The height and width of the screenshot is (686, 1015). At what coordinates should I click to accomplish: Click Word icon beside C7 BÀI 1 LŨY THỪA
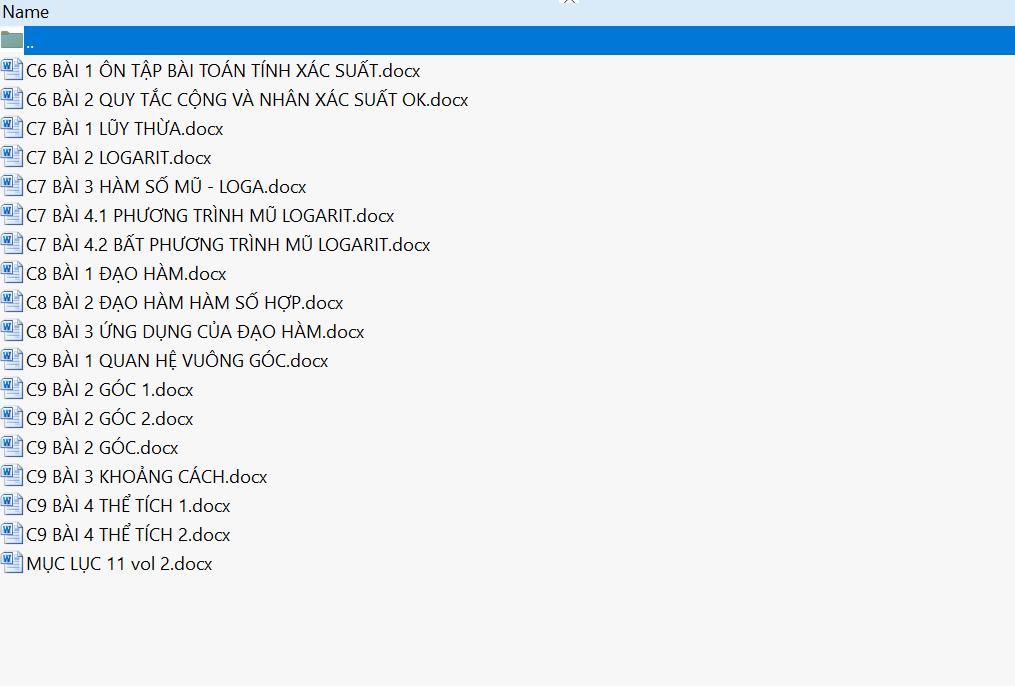pyautogui.click(x=12, y=128)
